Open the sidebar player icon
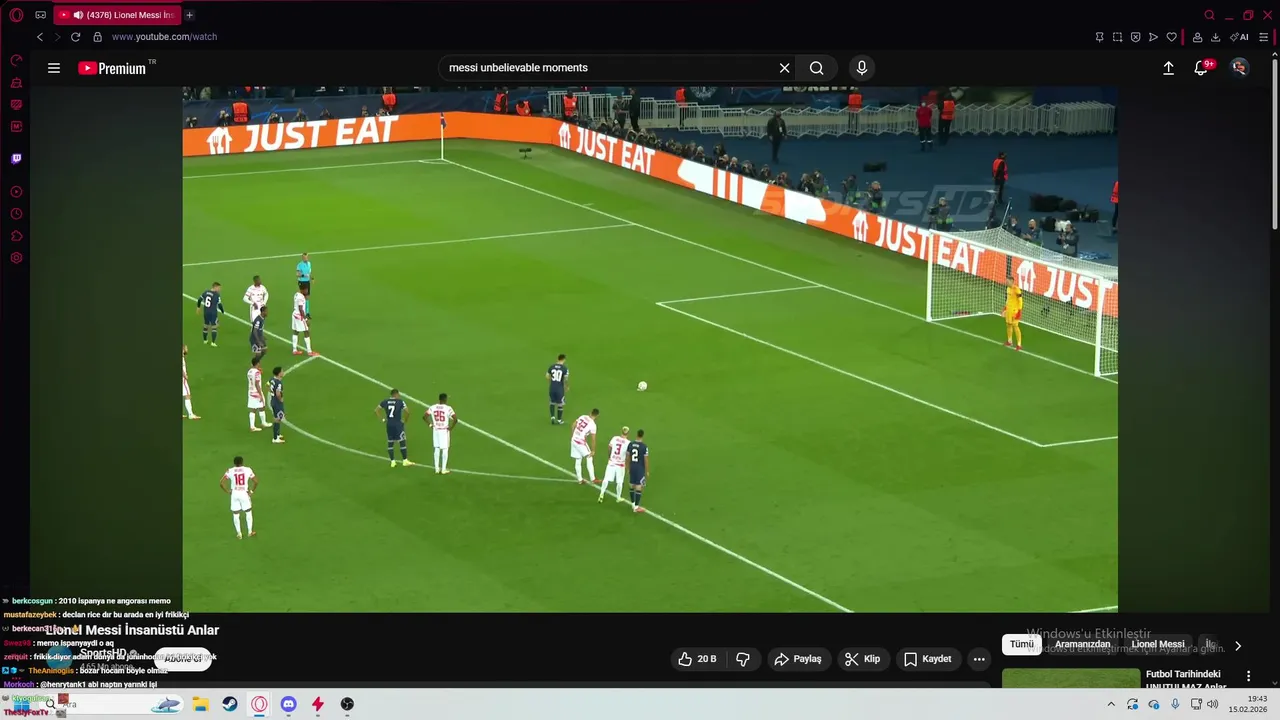The height and width of the screenshot is (720, 1280). 16,192
